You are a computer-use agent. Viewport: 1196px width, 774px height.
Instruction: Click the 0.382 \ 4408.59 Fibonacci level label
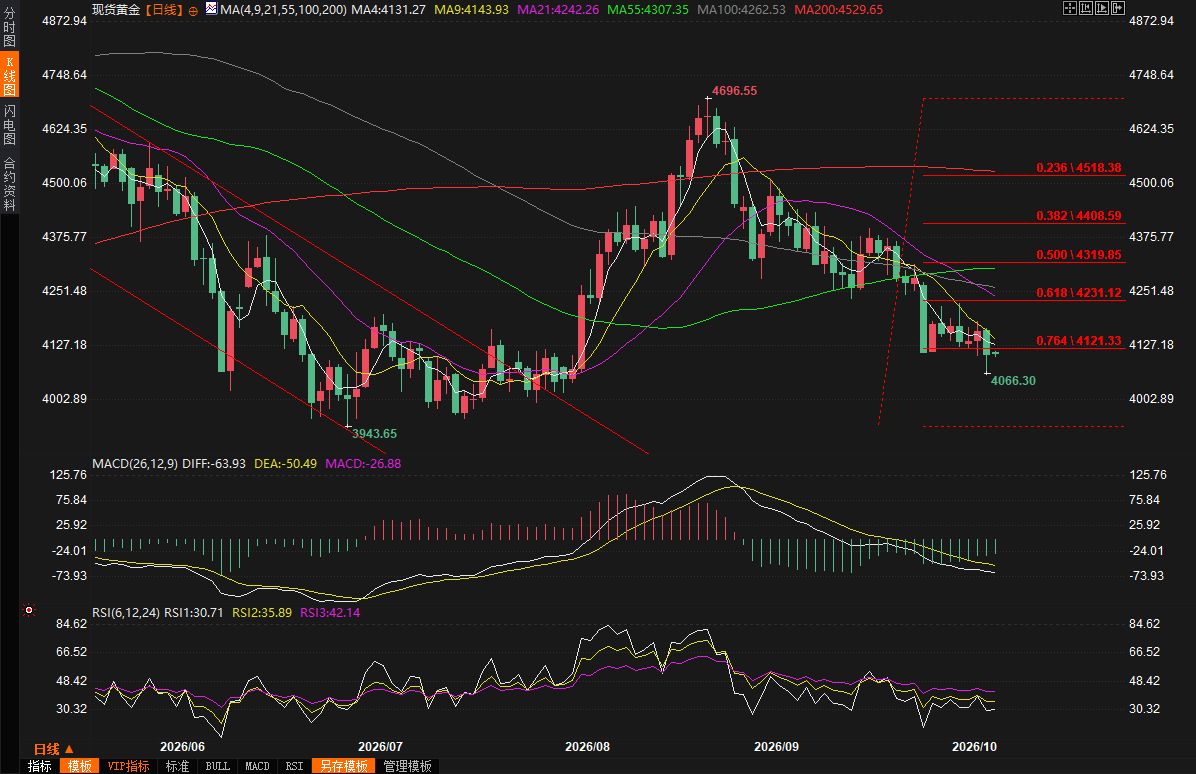1079,216
